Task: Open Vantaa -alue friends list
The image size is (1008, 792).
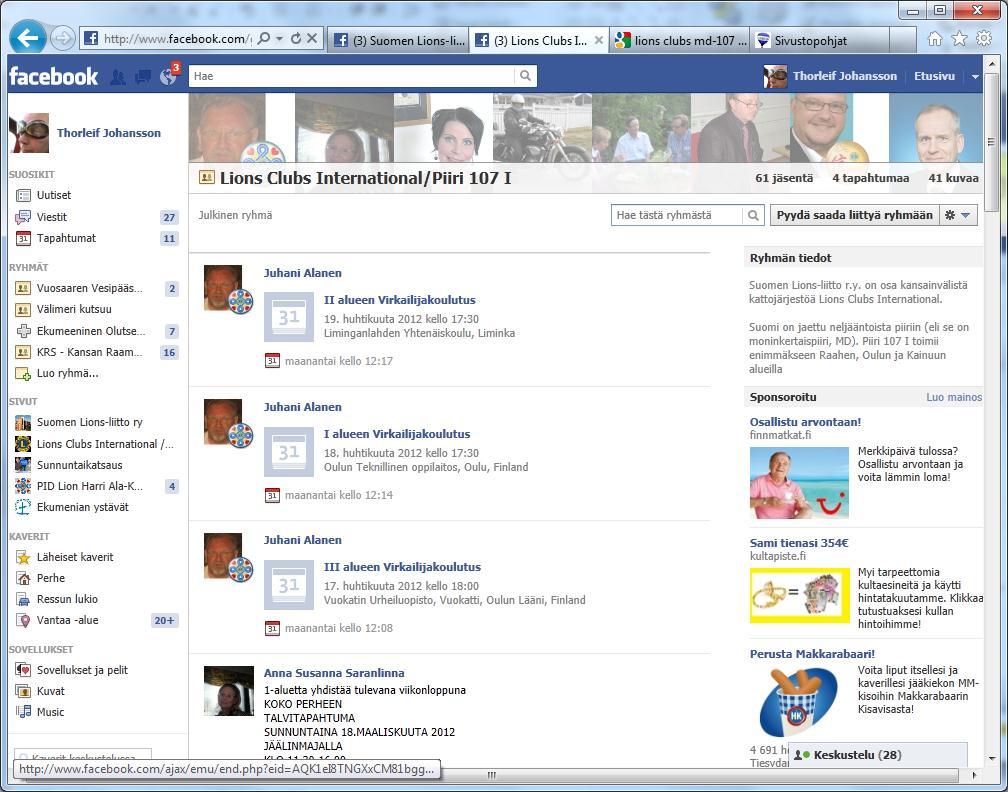Action: pyautogui.click(x=68, y=620)
